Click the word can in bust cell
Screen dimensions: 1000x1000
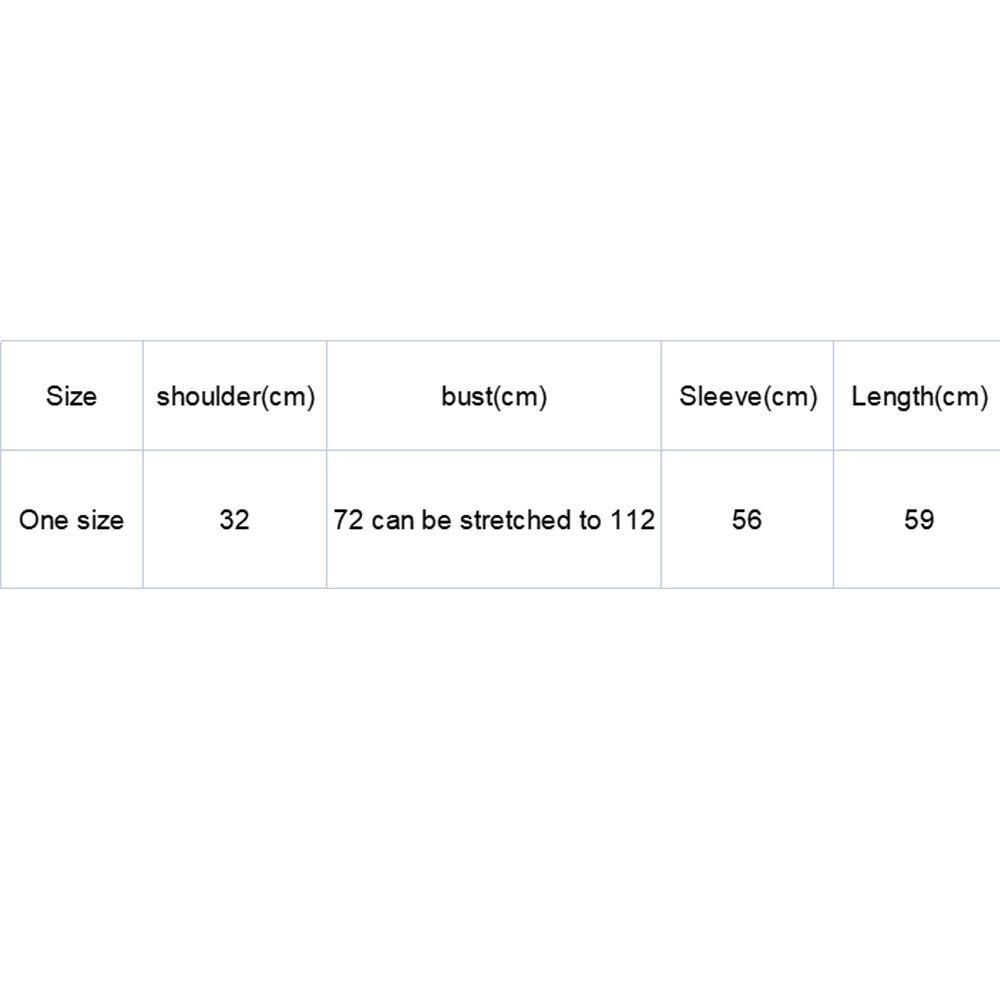tap(391, 521)
